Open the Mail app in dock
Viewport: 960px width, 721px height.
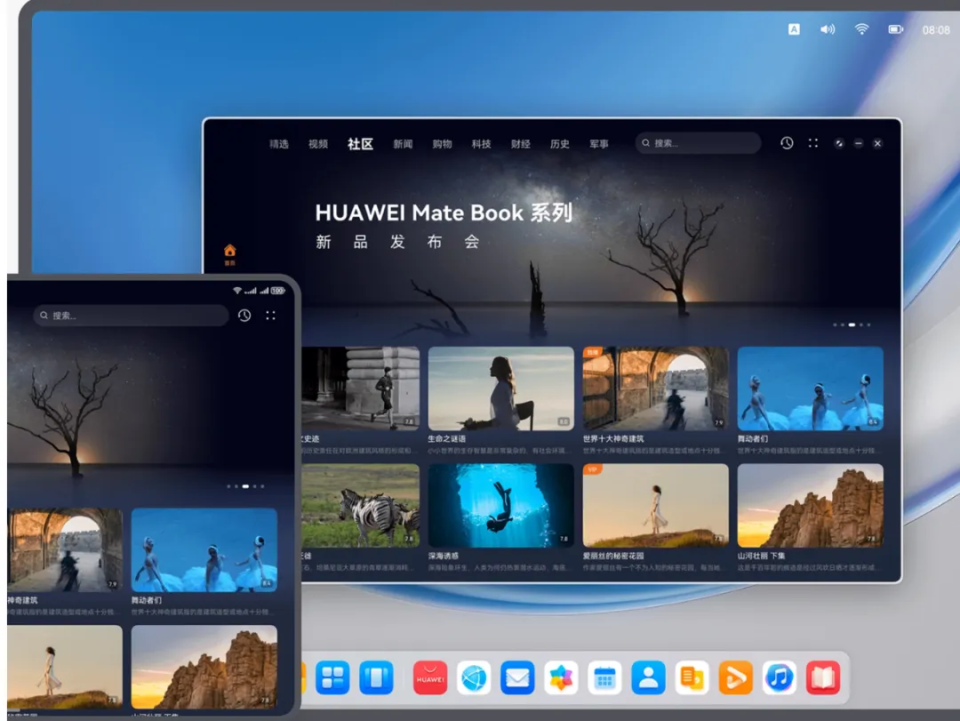pyautogui.click(x=517, y=678)
